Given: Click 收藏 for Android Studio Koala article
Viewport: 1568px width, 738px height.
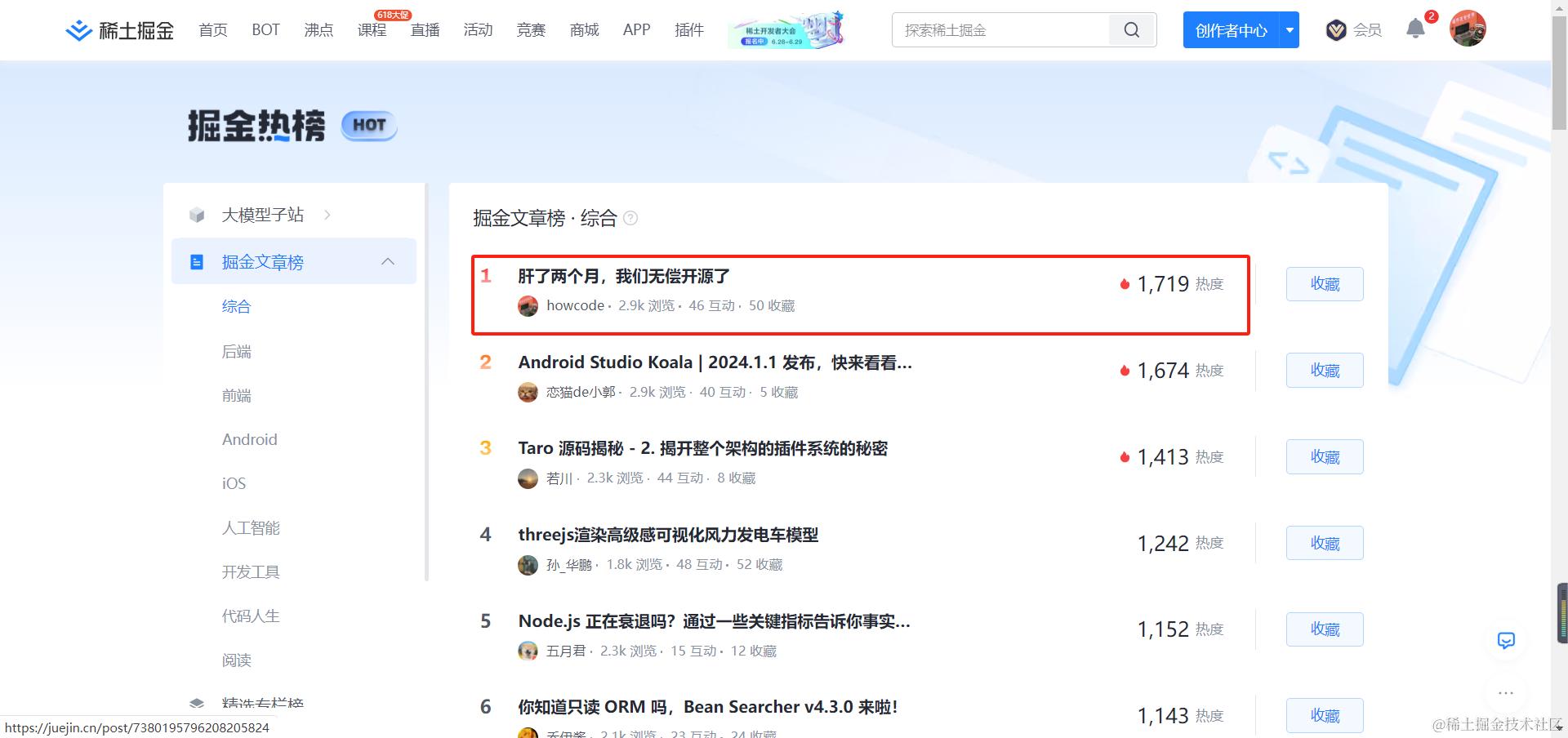Looking at the screenshot, I should [1325, 371].
